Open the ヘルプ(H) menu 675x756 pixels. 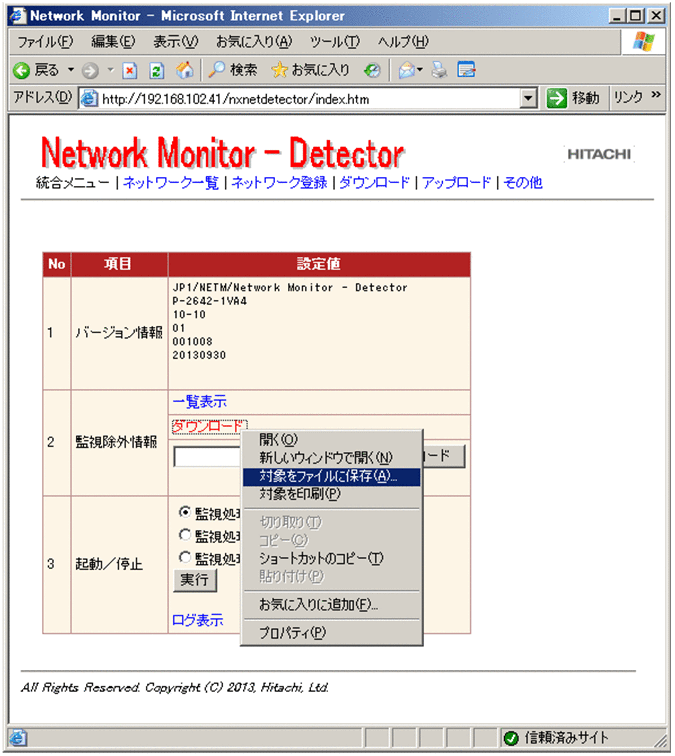[403, 42]
